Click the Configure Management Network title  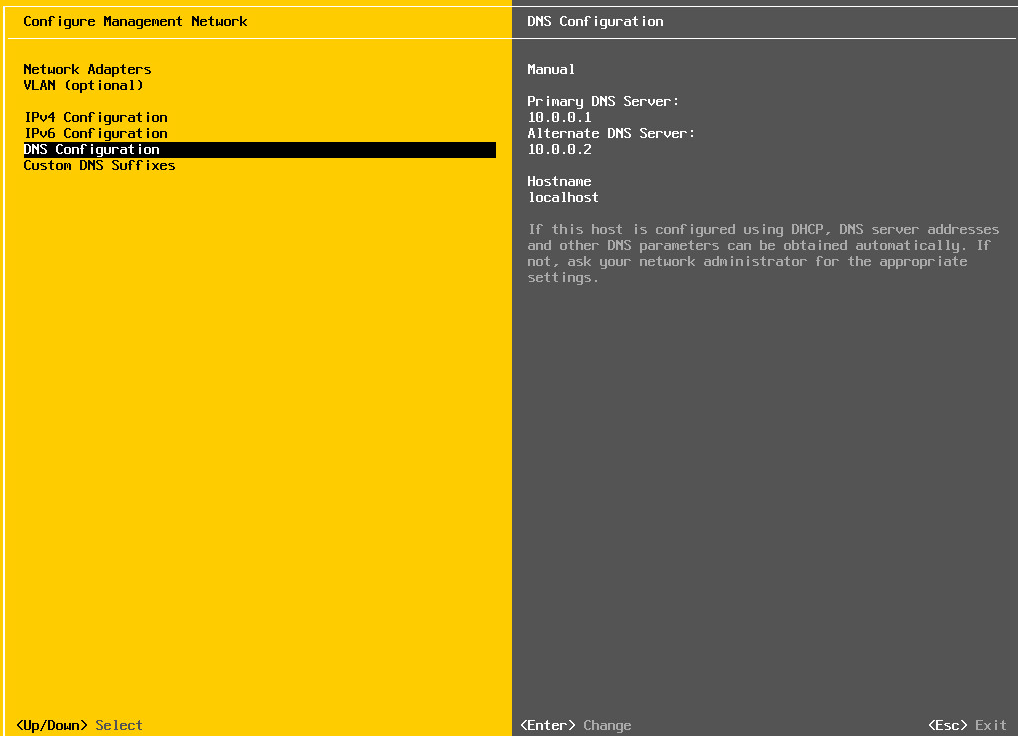[135, 21]
